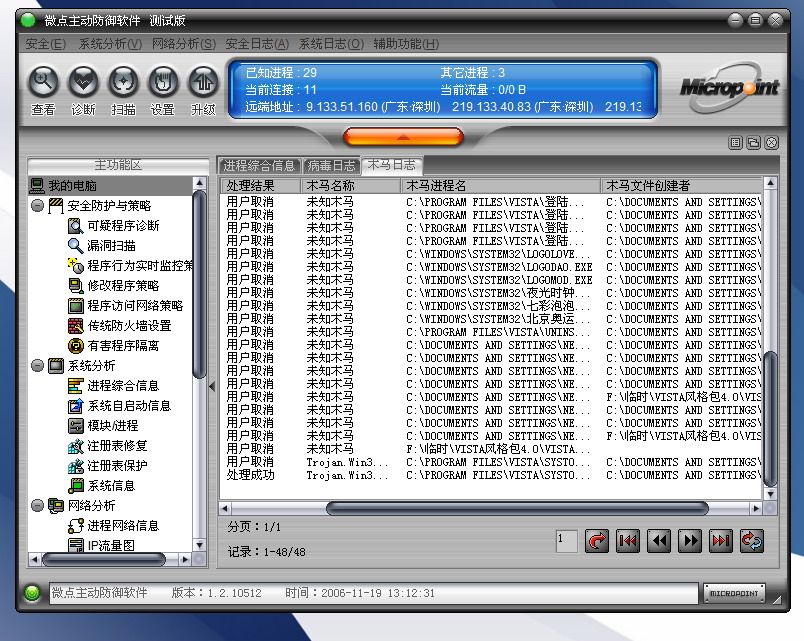Click the MICROPOINT button in status bar
The width and height of the screenshot is (804, 641).
734,593
